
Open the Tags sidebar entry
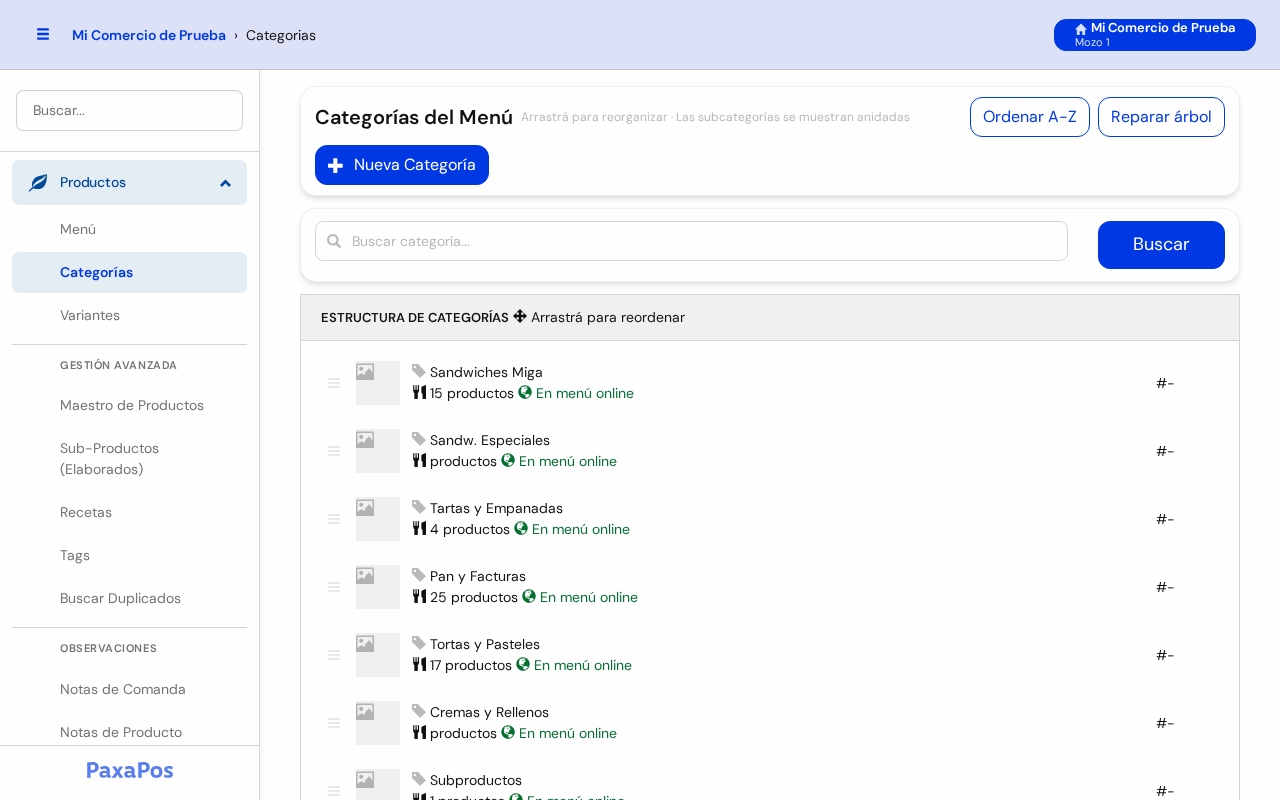(x=129, y=555)
